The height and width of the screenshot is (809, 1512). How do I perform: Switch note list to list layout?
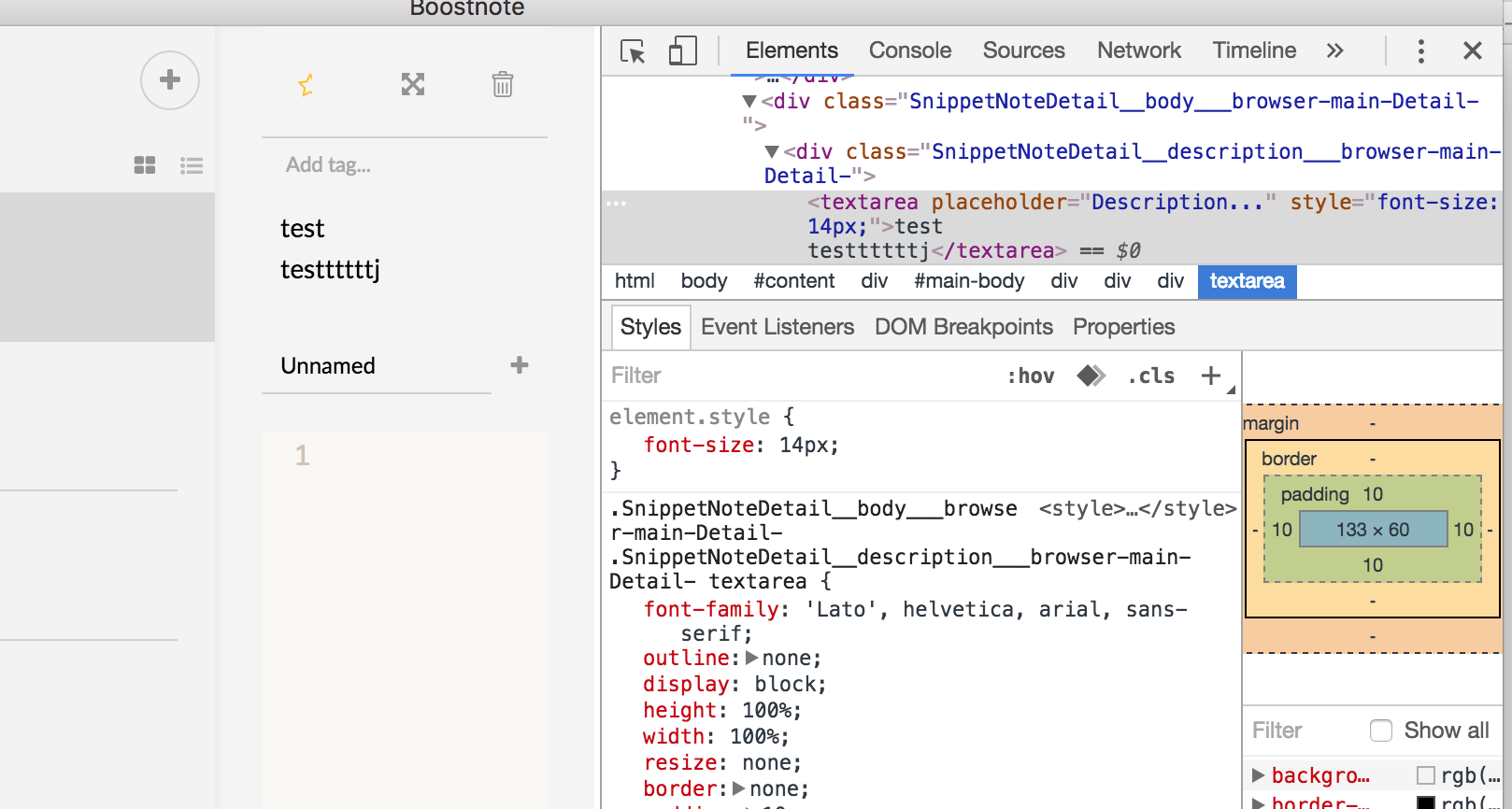tap(192, 165)
